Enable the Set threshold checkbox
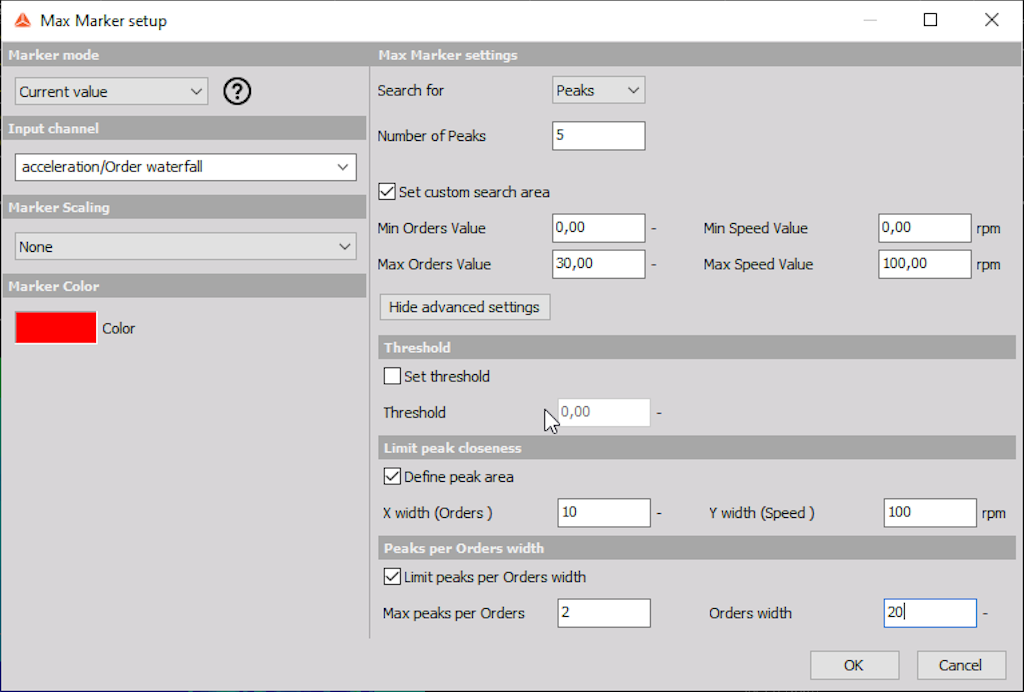Image resolution: width=1024 pixels, height=692 pixels. 392,376
